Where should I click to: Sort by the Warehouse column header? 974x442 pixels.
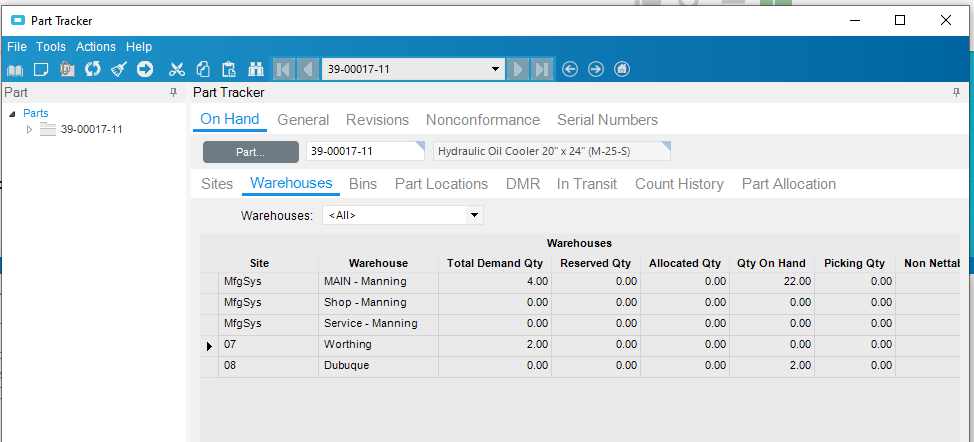378,263
